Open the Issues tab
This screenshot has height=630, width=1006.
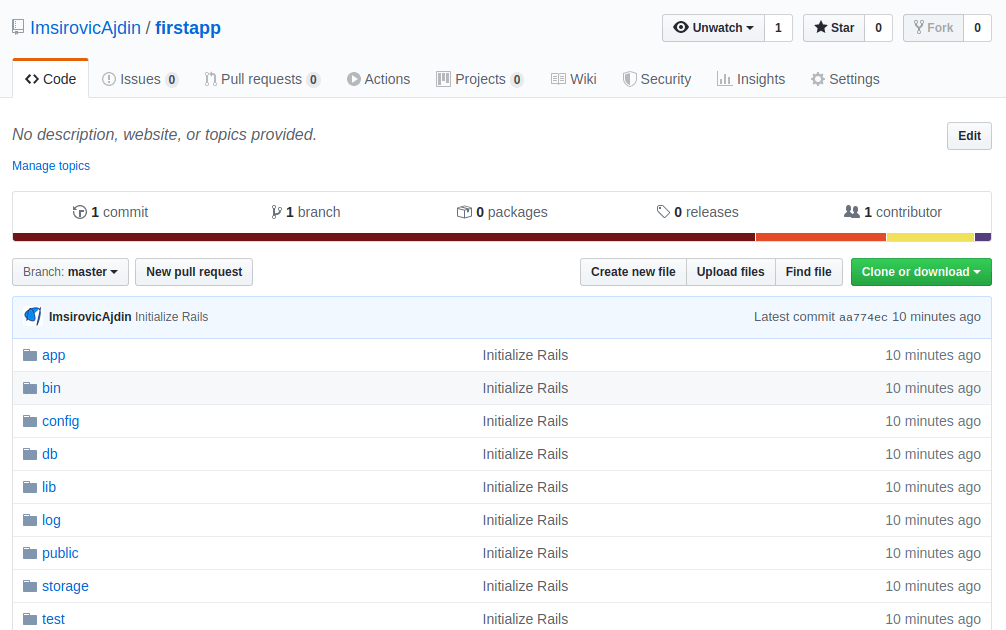[140, 79]
